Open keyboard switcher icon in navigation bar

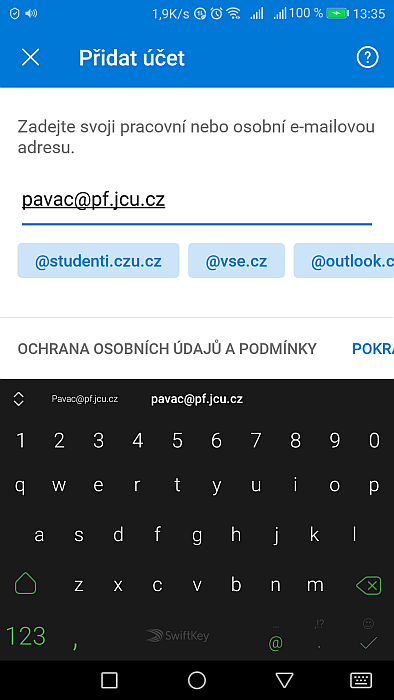coord(361,680)
